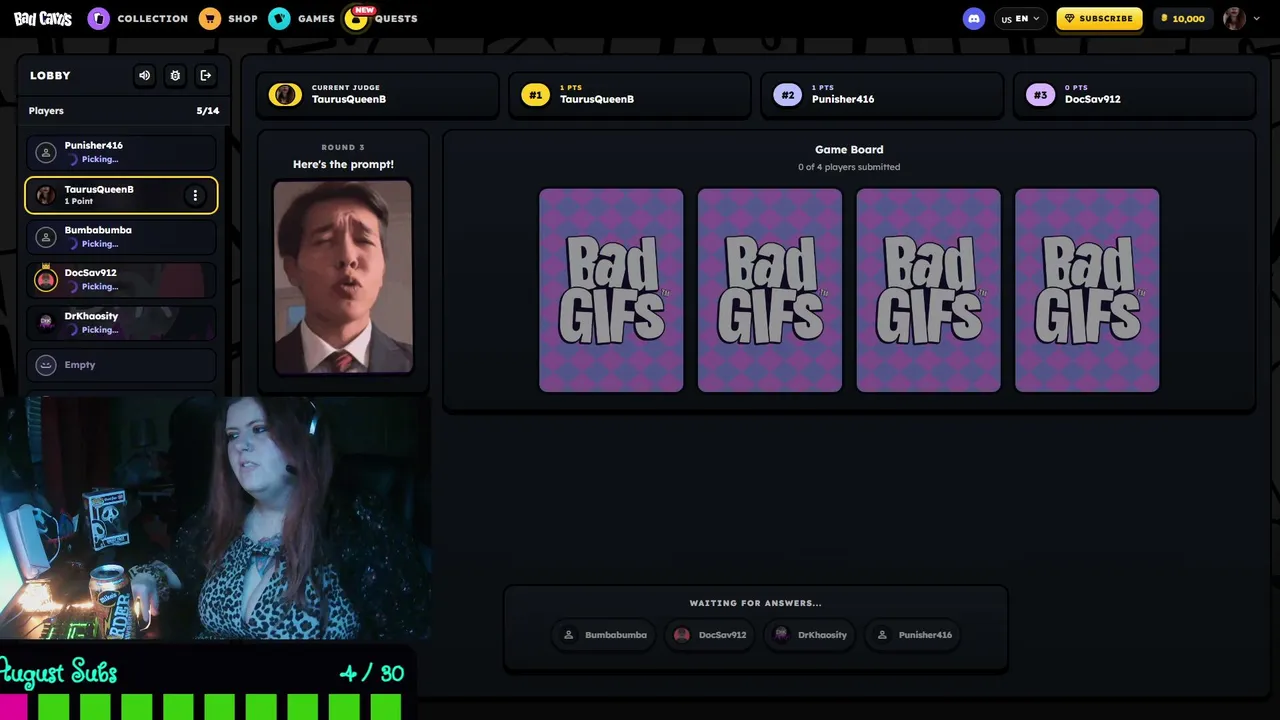
Task: Click the Punisher416 chip under Waiting for Answers
Action: click(913, 635)
